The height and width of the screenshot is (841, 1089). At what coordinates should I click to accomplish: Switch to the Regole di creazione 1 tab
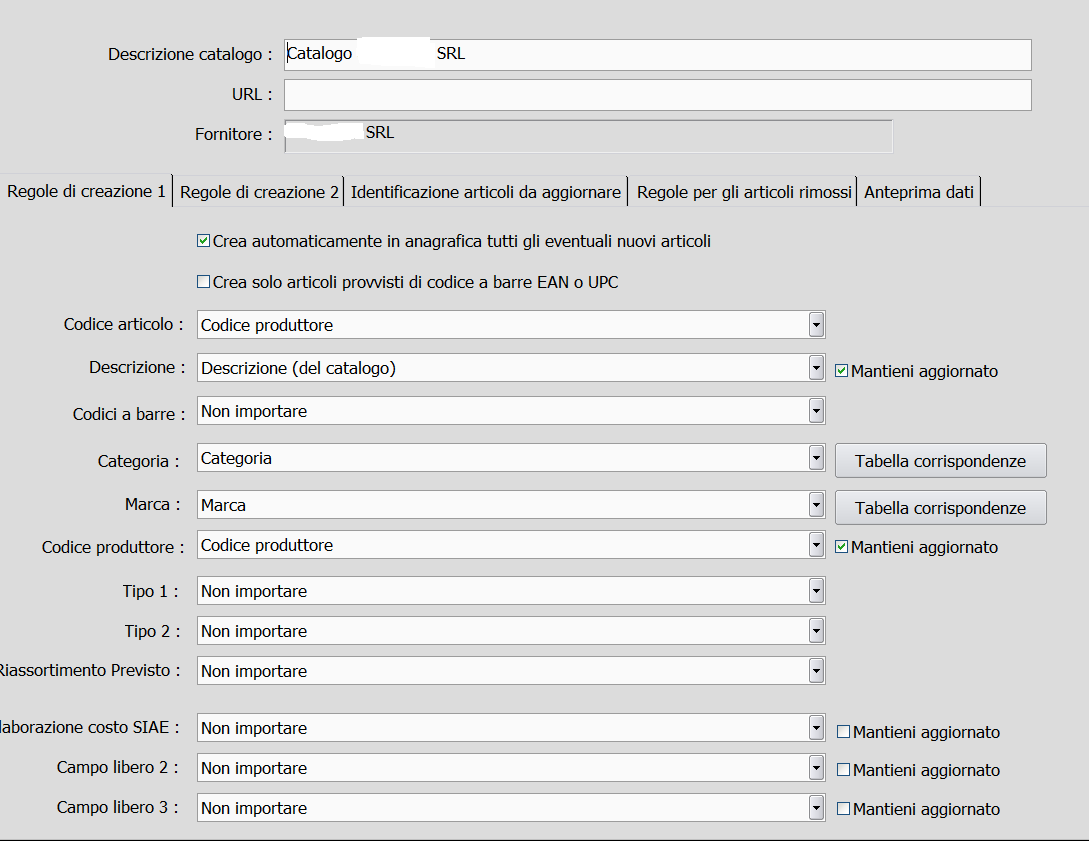86,191
